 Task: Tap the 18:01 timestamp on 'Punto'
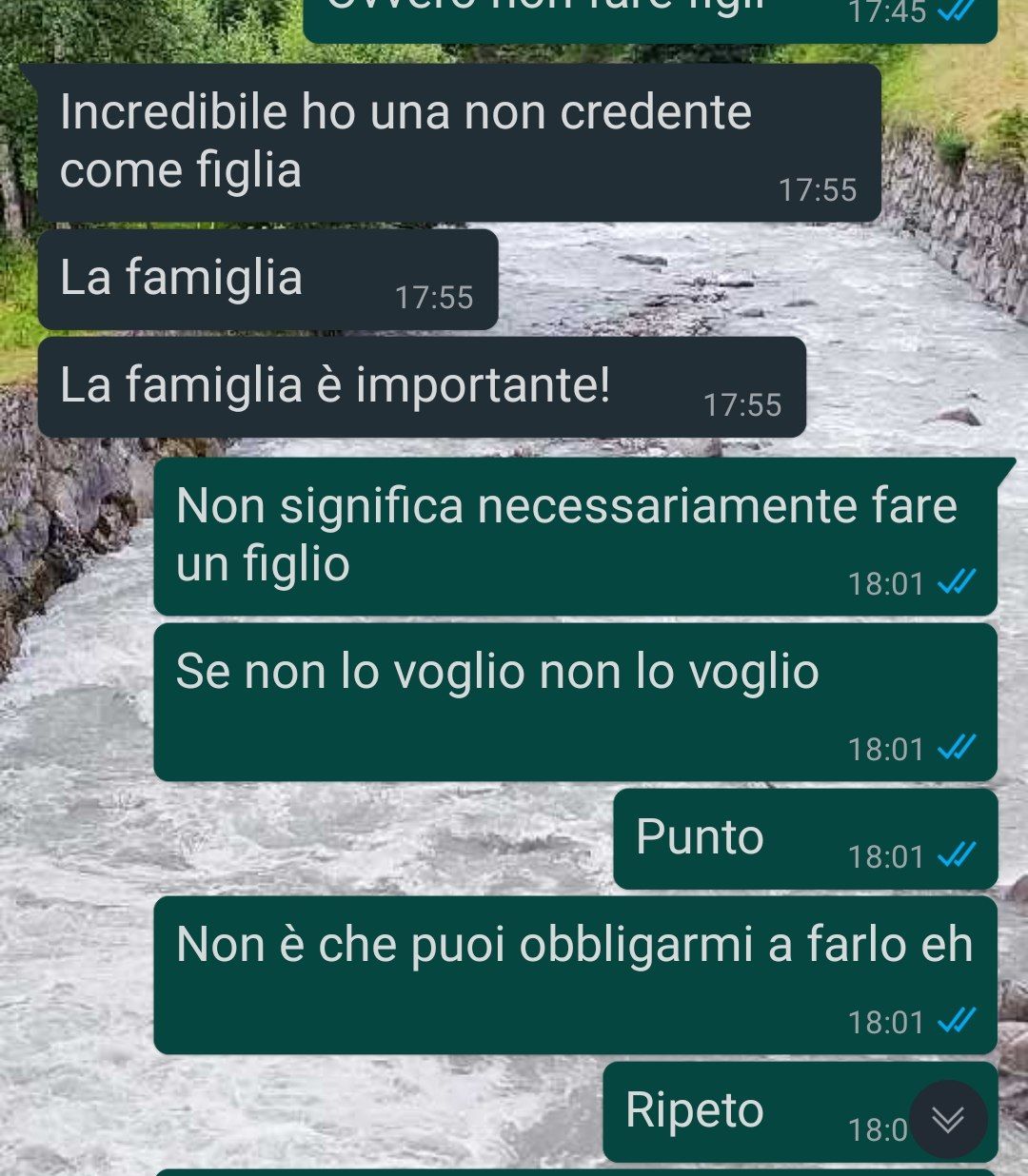click(x=886, y=857)
